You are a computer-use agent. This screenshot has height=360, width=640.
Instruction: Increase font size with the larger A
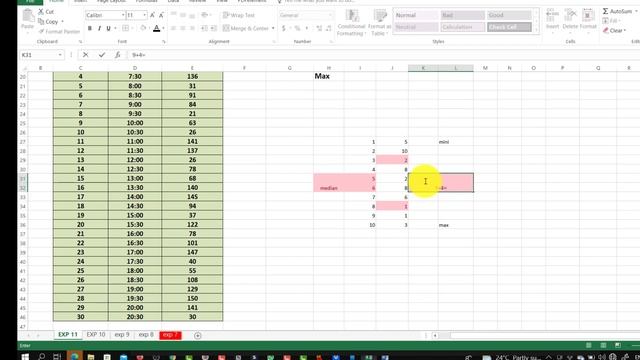tap(152, 15)
